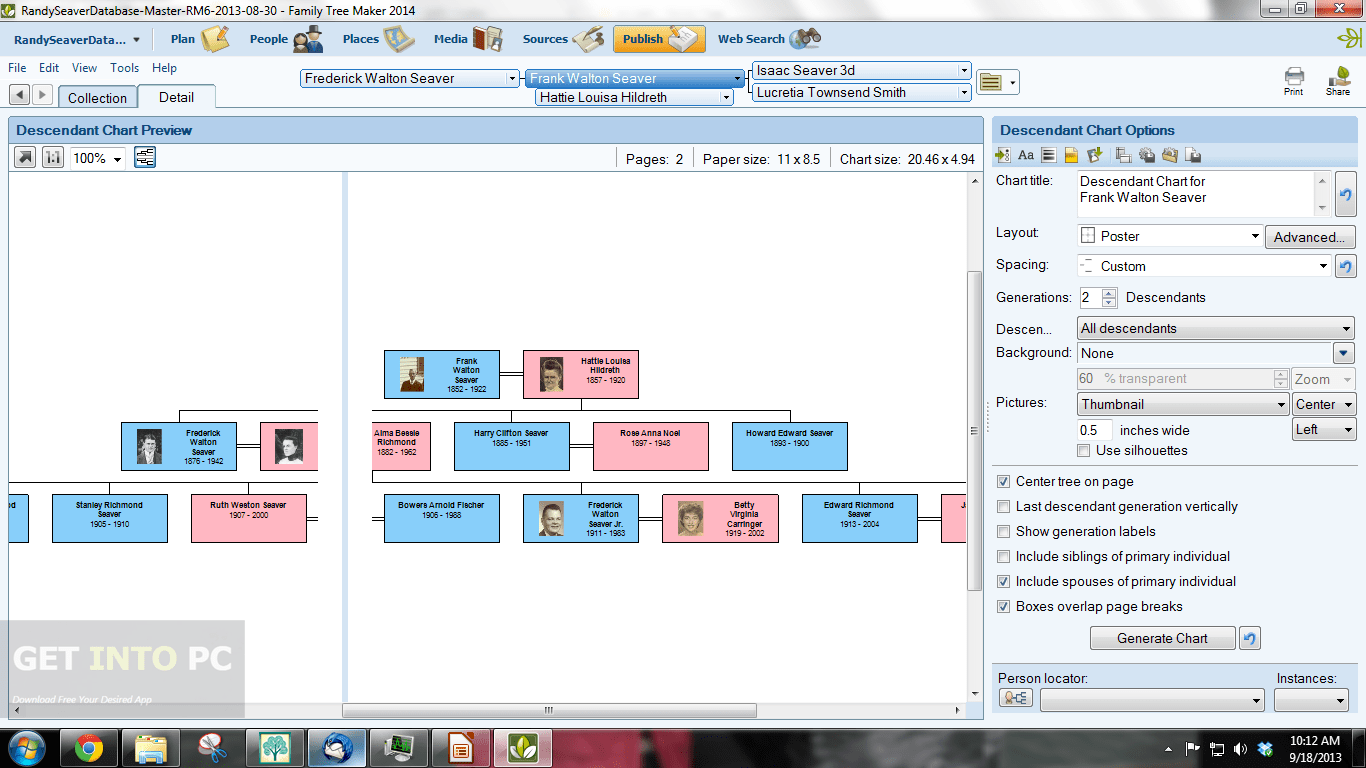Open Windows Explorer from the taskbar
The width and height of the screenshot is (1366, 768).
(150, 748)
